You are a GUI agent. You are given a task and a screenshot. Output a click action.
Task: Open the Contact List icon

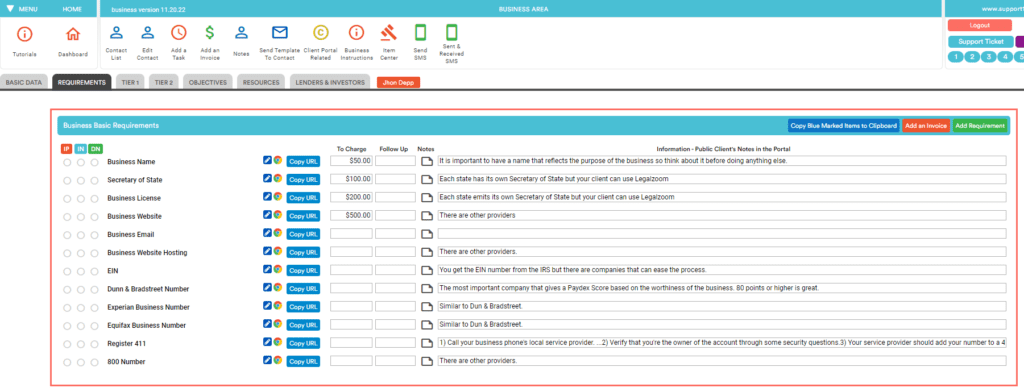pyautogui.click(x=116, y=33)
